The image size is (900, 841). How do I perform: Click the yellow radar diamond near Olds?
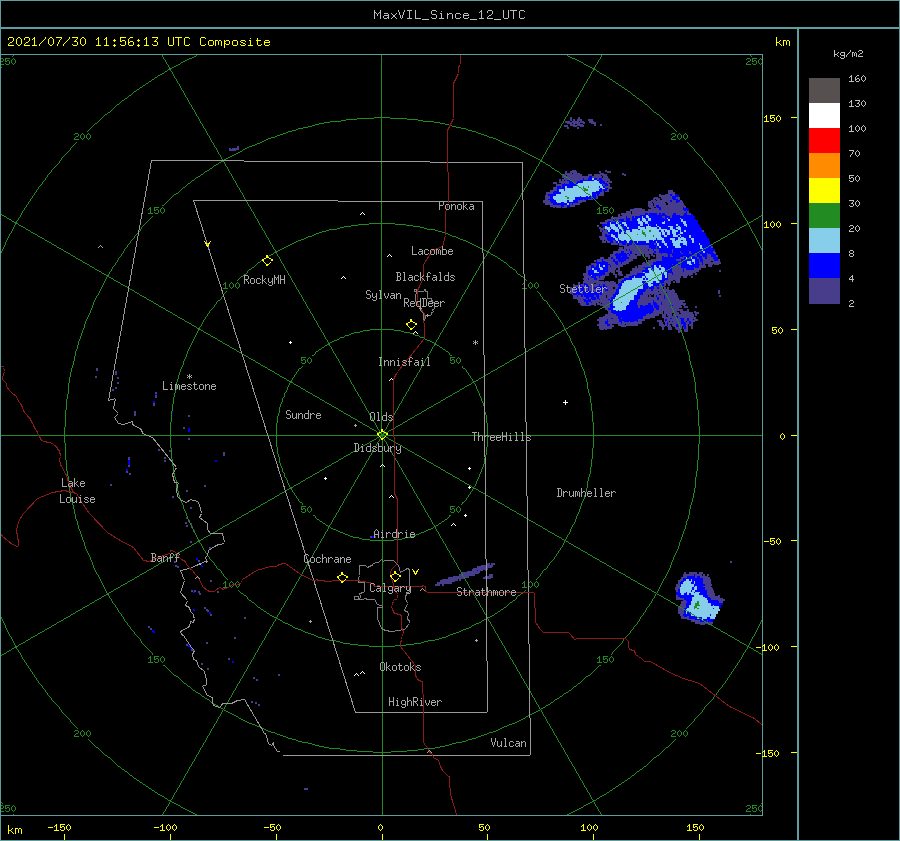(382, 435)
